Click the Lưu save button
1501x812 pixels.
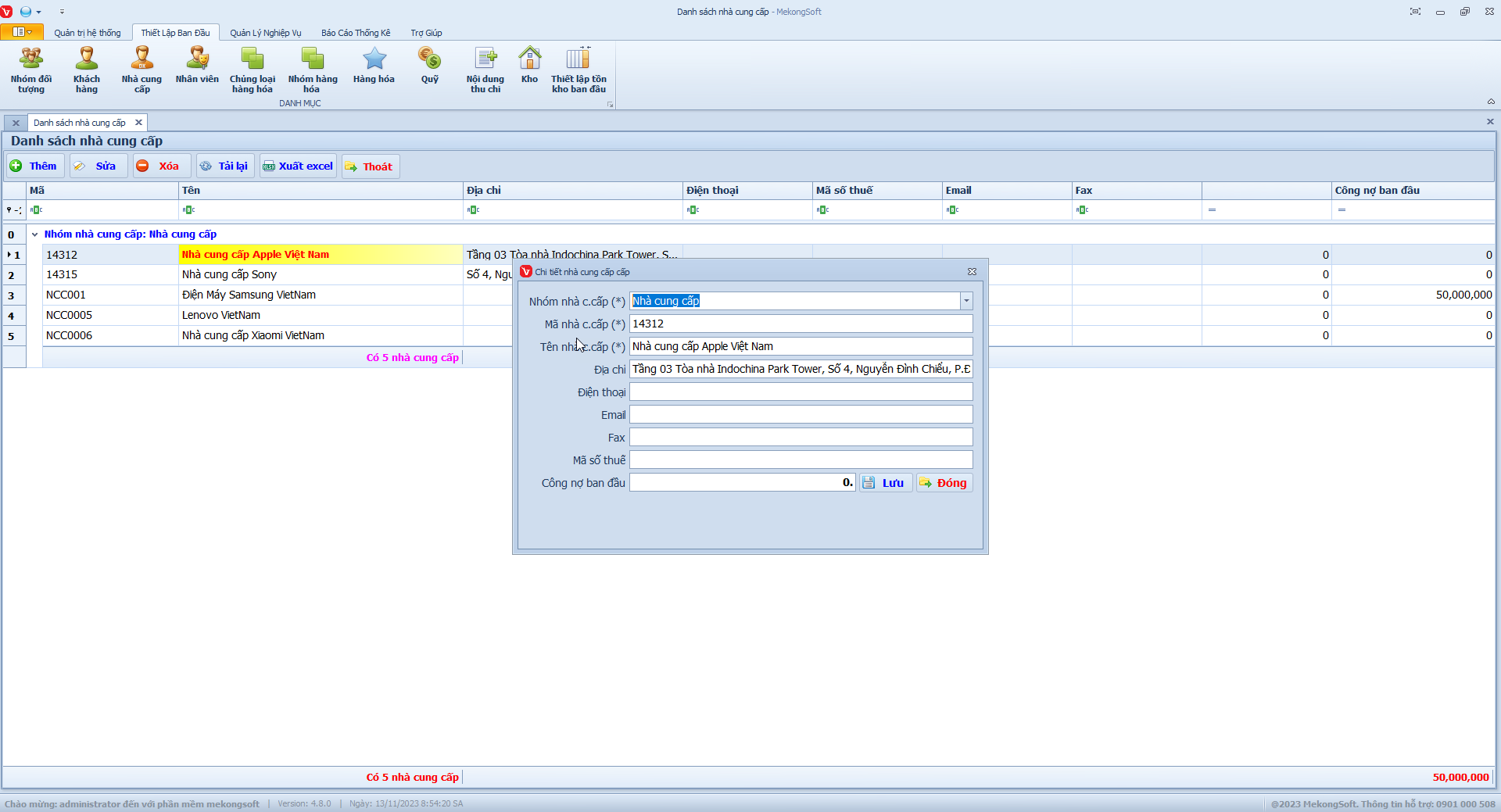point(886,483)
